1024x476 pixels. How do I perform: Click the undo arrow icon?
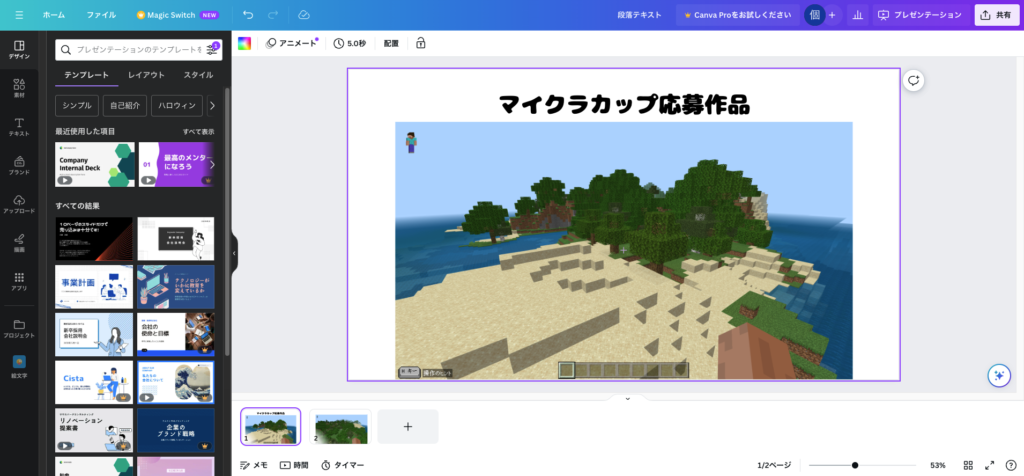[248, 15]
